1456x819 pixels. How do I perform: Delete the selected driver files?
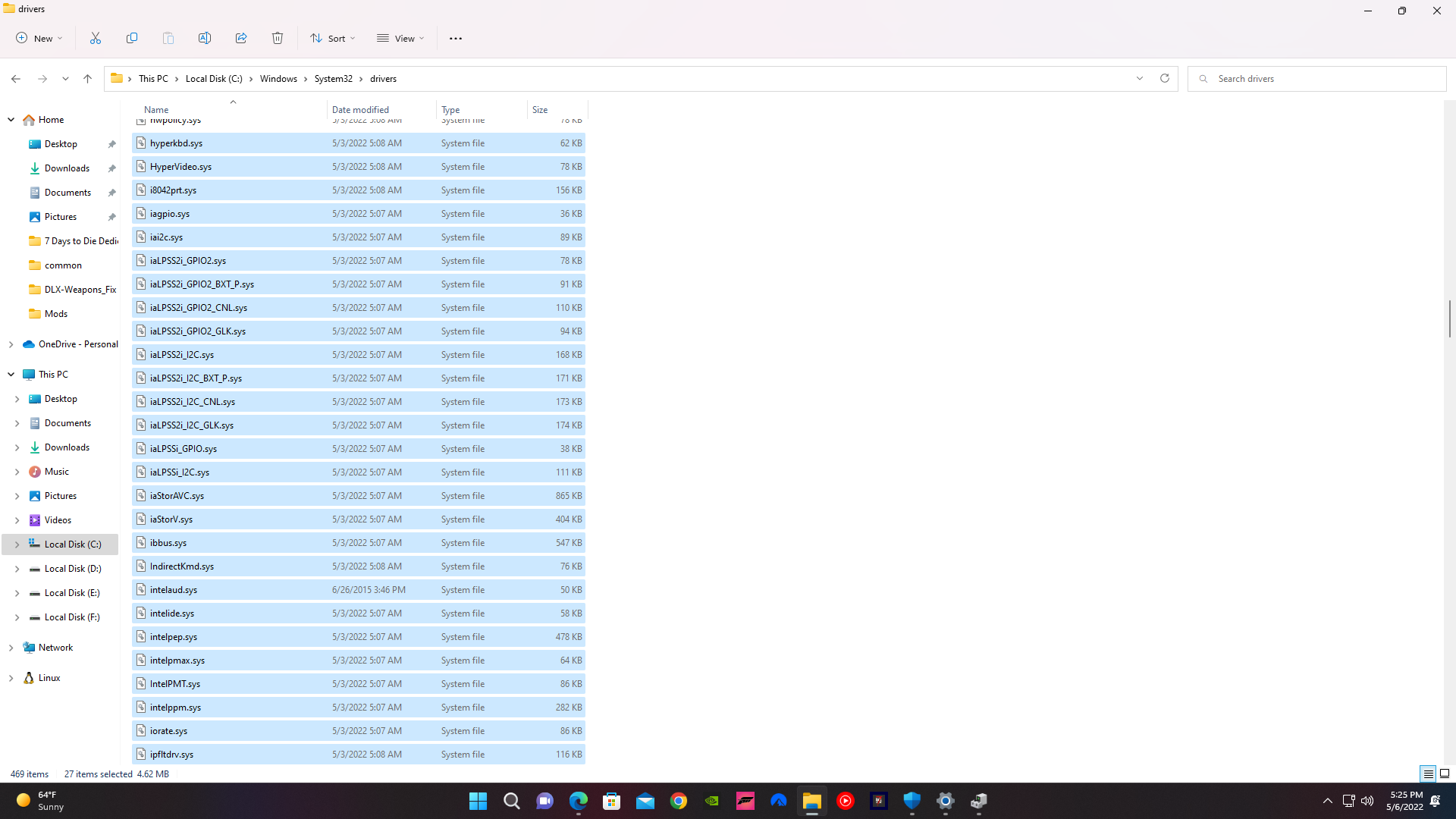(x=278, y=38)
